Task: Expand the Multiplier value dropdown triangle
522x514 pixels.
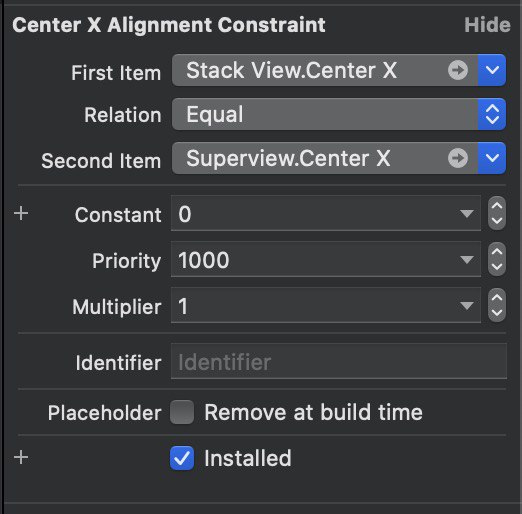Action: (466, 305)
